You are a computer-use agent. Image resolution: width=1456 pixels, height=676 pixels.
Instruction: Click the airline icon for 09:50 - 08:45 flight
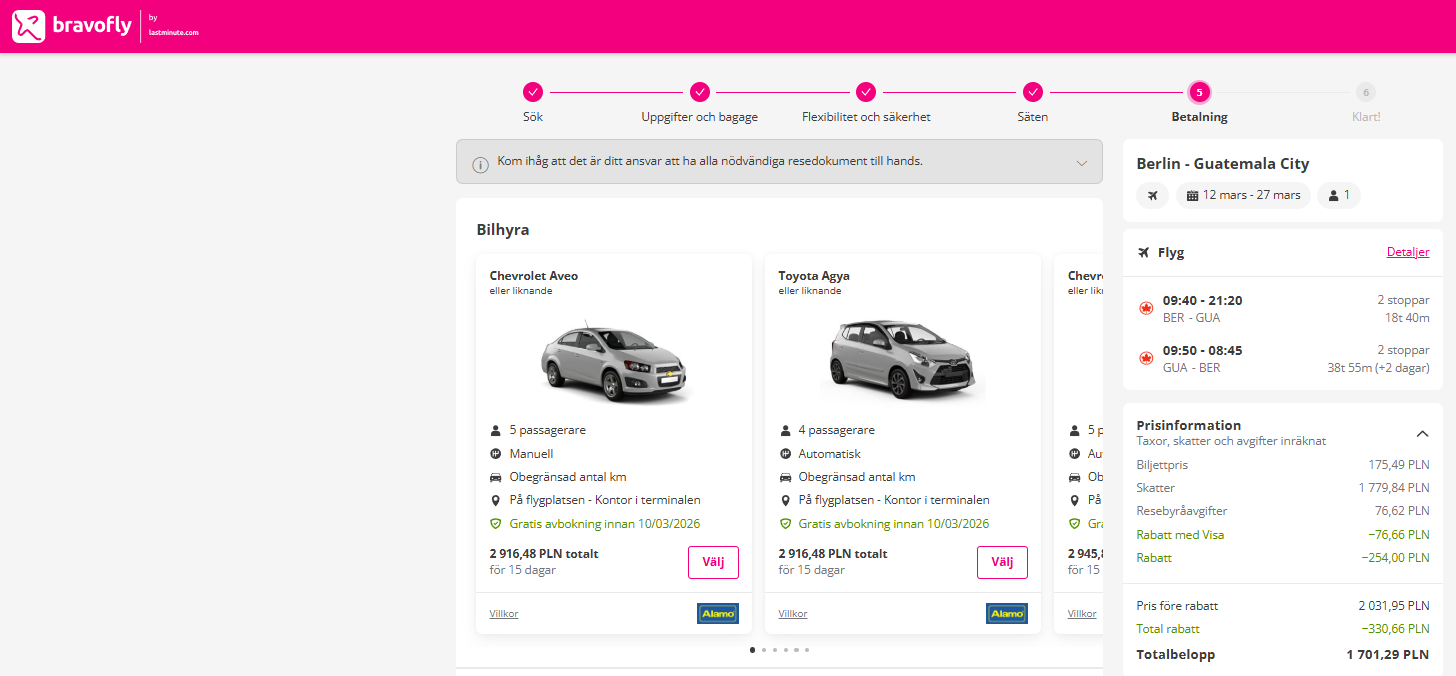coord(1147,358)
